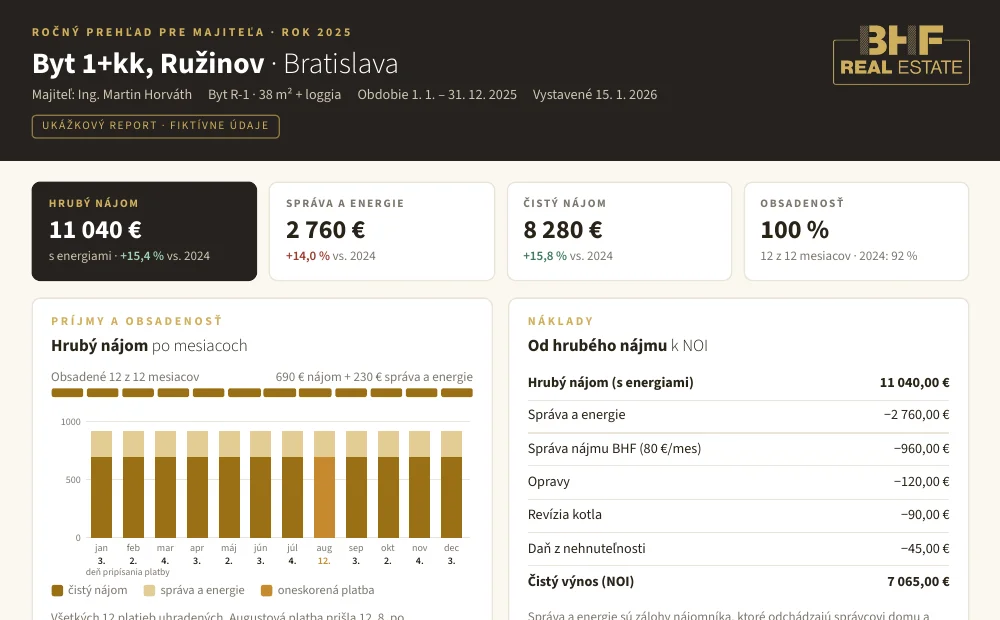Click the '11 040,00 €' amount
The width and height of the screenshot is (1000, 620).
pyautogui.click(x=914, y=383)
